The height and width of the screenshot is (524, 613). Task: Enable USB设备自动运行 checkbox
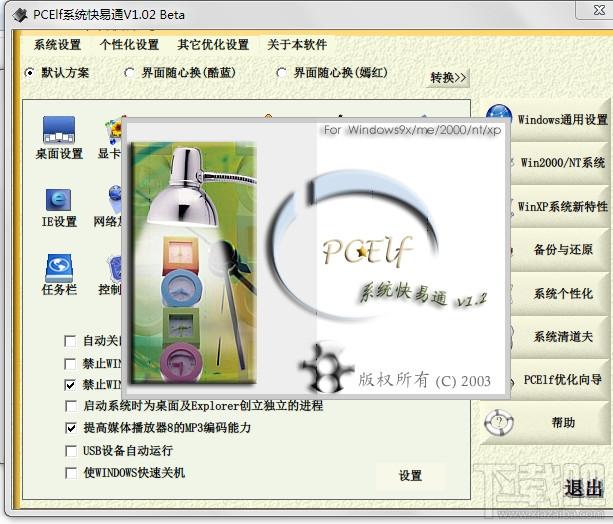click(x=71, y=450)
